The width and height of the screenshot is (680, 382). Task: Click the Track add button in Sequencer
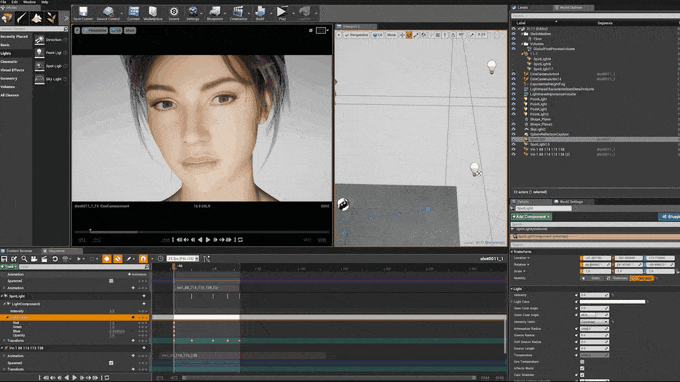click(9, 267)
